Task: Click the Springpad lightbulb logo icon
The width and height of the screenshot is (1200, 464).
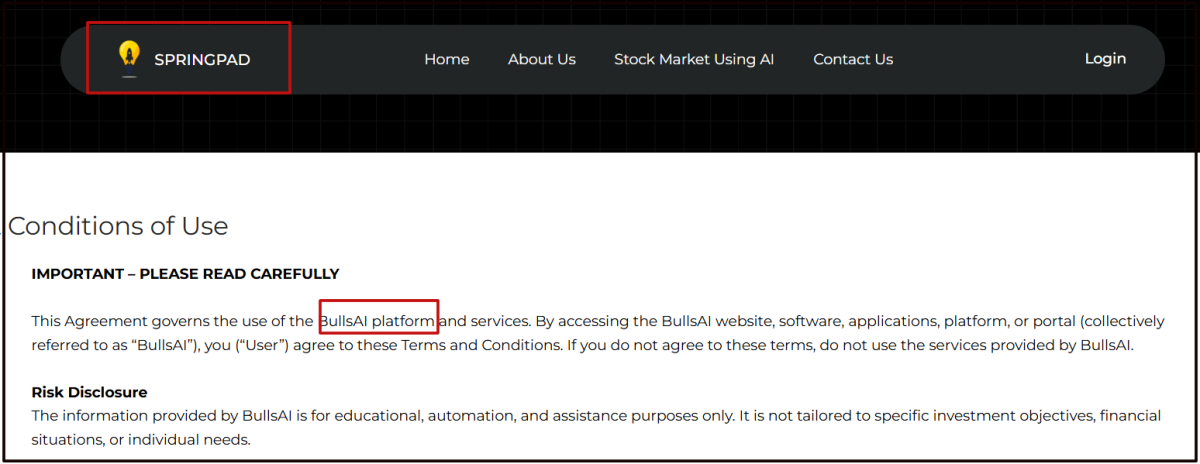Action: pyautogui.click(x=129, y=59)
